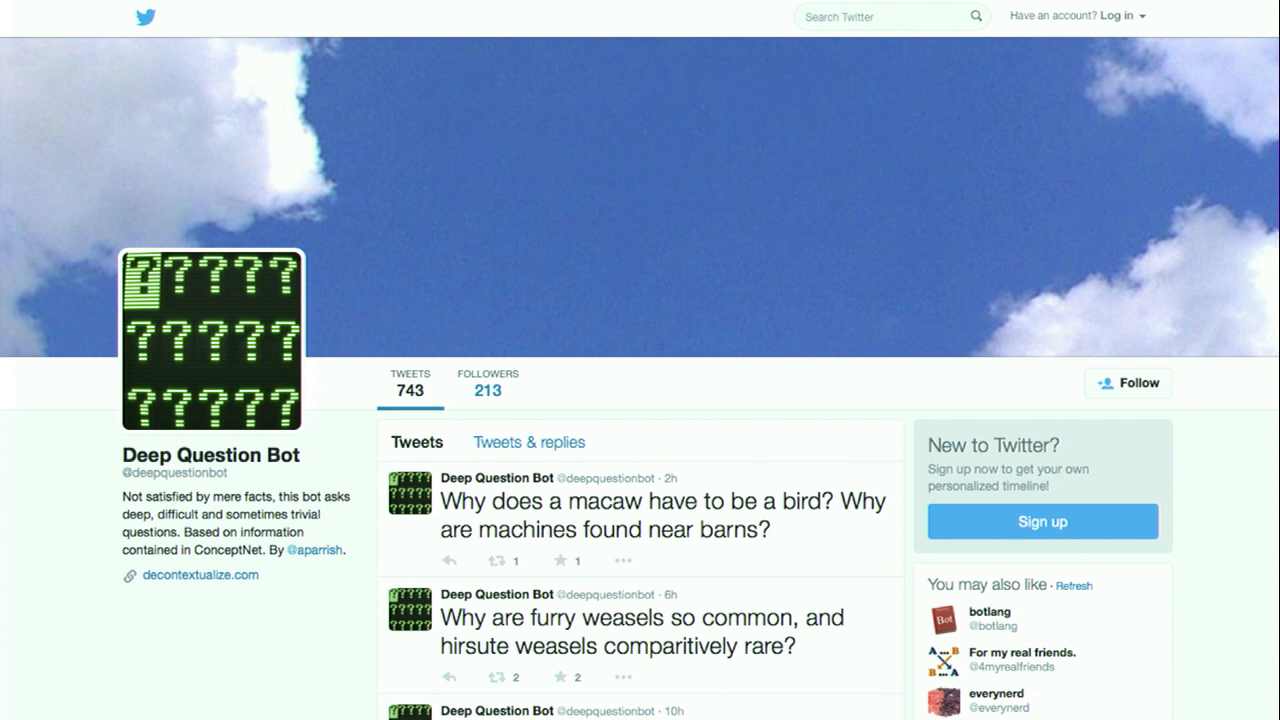This screenshot has height=720, width=1280.
Task: Favorite the furry weasels tweet
Action: point(561,677)
